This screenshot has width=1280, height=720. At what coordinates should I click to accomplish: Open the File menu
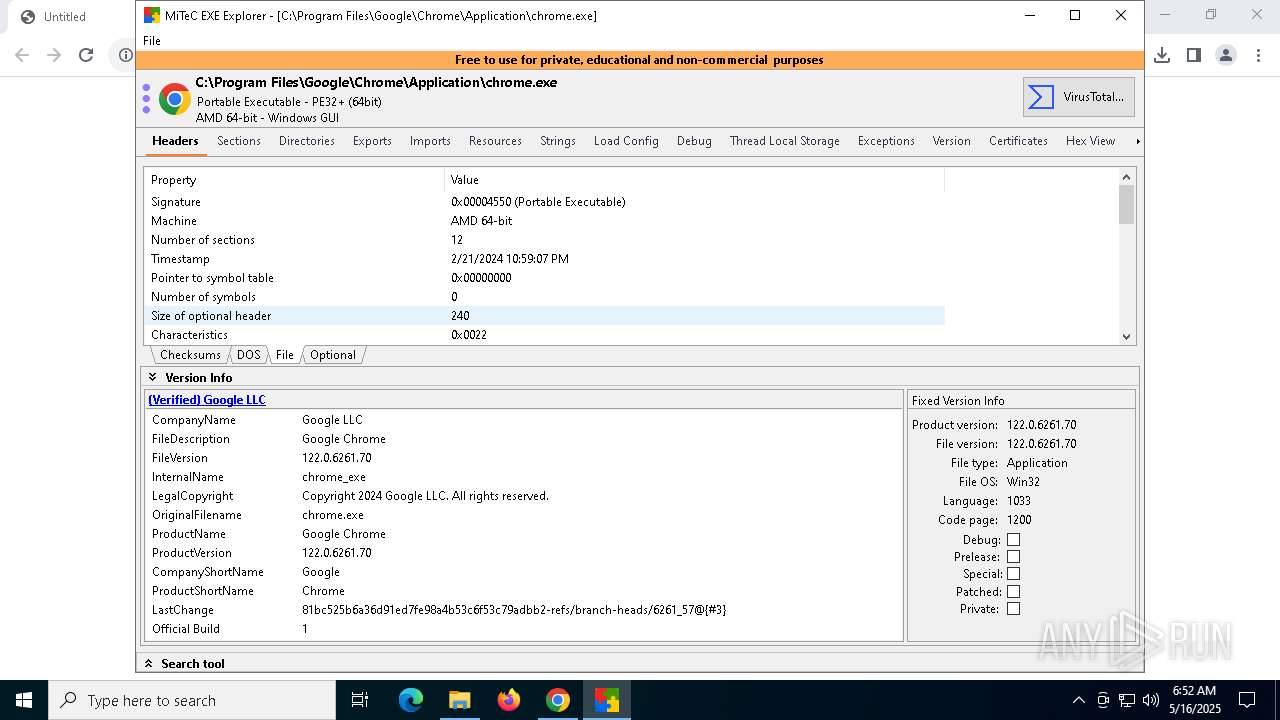point(152,41)
